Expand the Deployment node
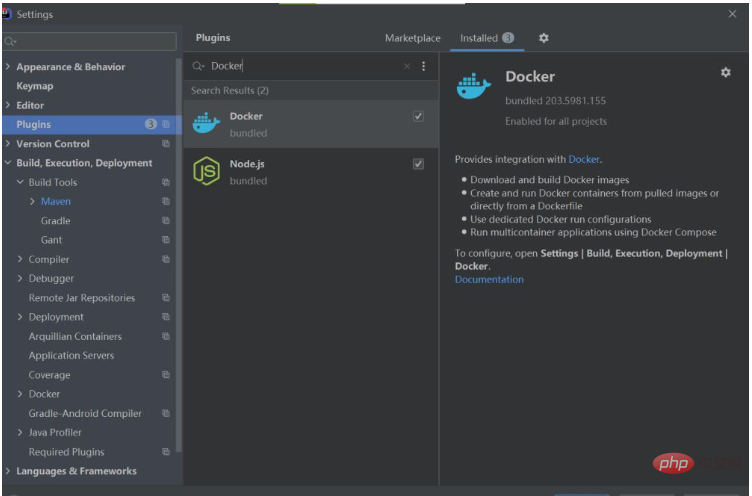 tap(20, 317)
